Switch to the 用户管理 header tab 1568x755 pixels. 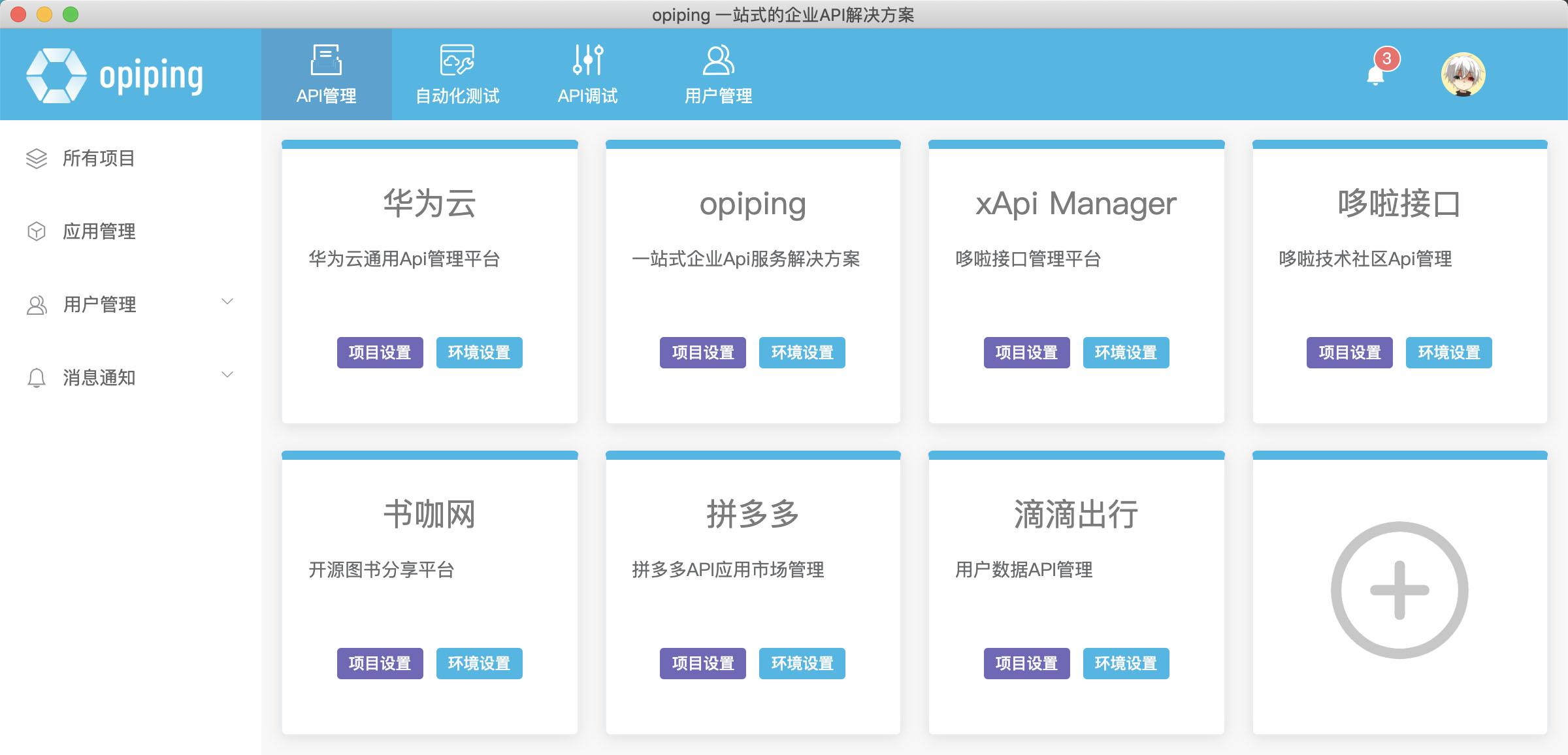719,74
